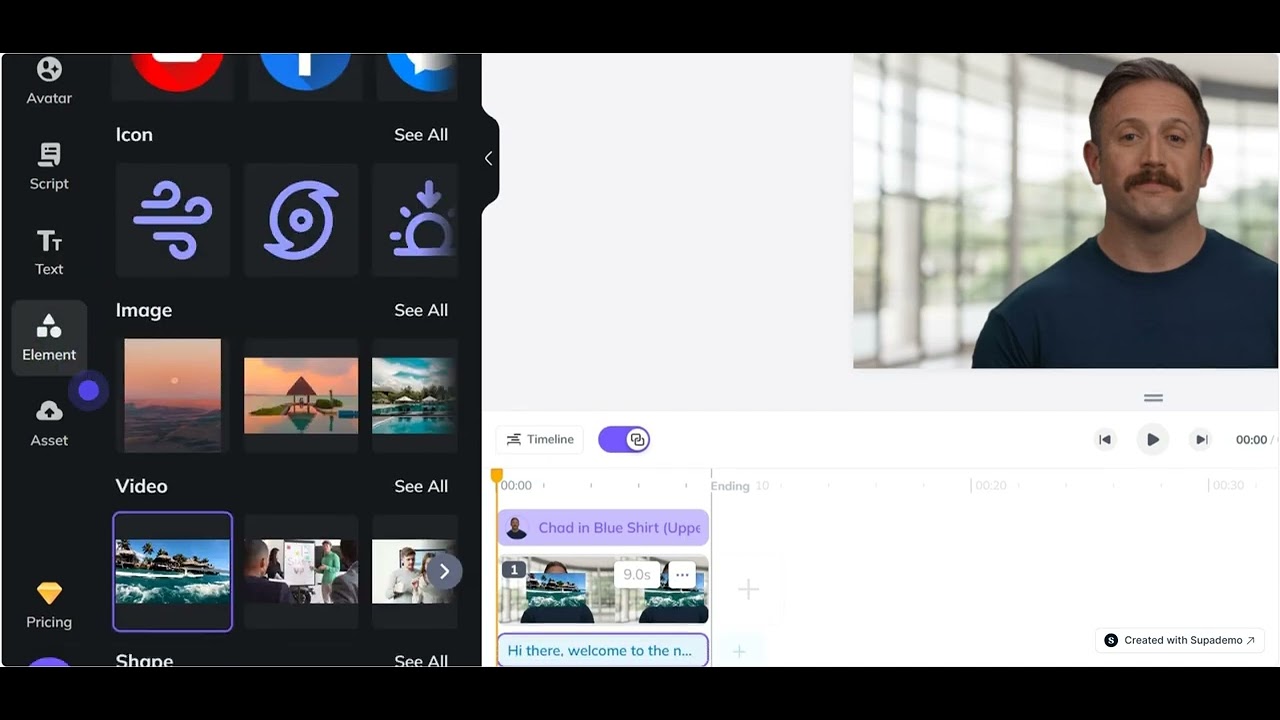
Task: Click the 9.0s scene duration badge
Action: 637,574
